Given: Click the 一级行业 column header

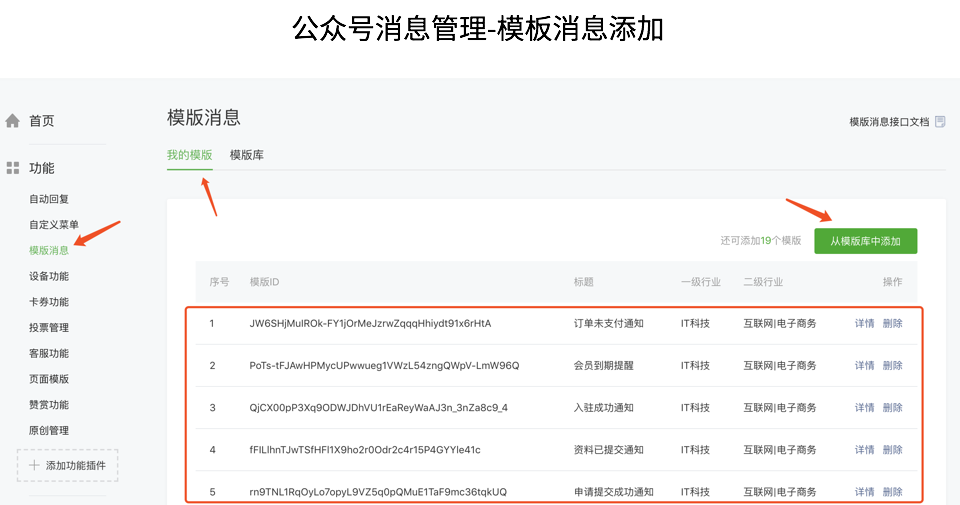Looking at the screenshot, I should tap(700, 282).
